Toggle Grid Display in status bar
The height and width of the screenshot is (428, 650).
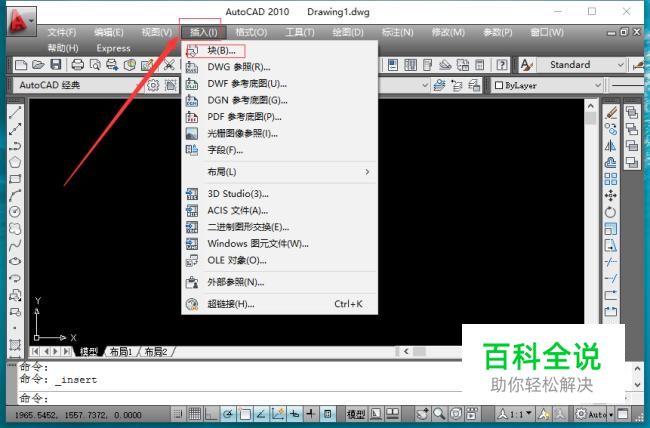coord(194,413)
